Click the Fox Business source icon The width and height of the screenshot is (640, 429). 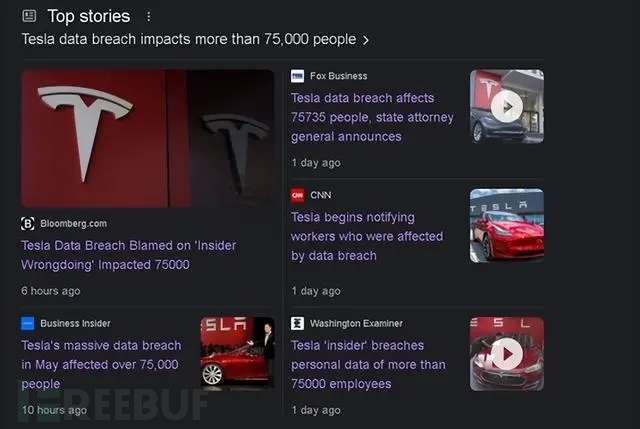coord(297,76)
